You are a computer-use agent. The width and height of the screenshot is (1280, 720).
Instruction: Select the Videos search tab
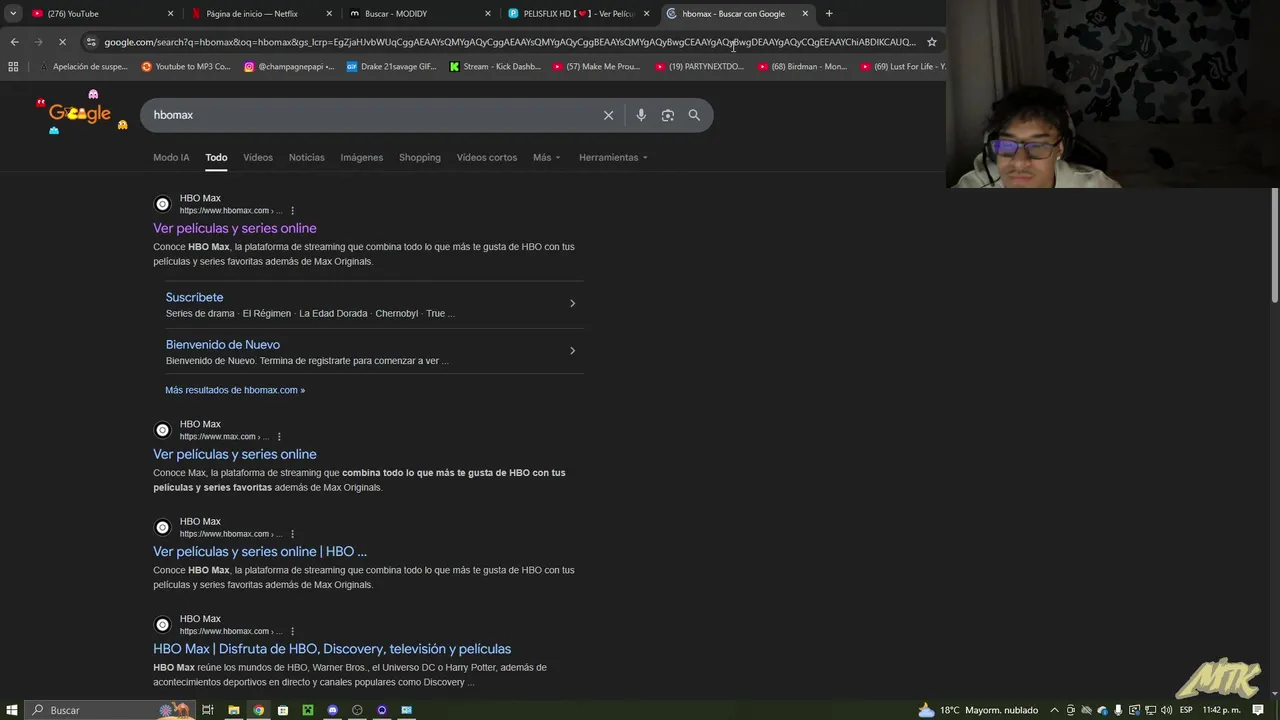click(258, 157)
